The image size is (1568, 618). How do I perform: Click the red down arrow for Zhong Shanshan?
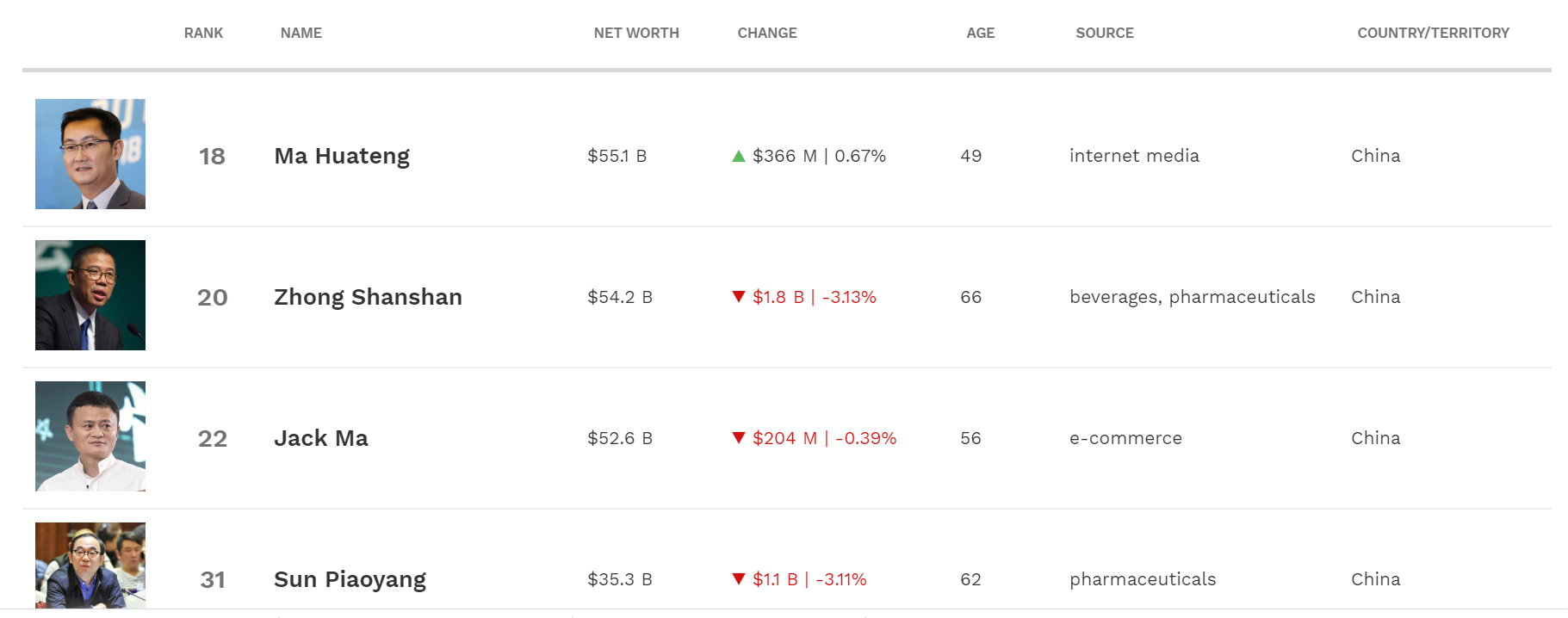738,297
